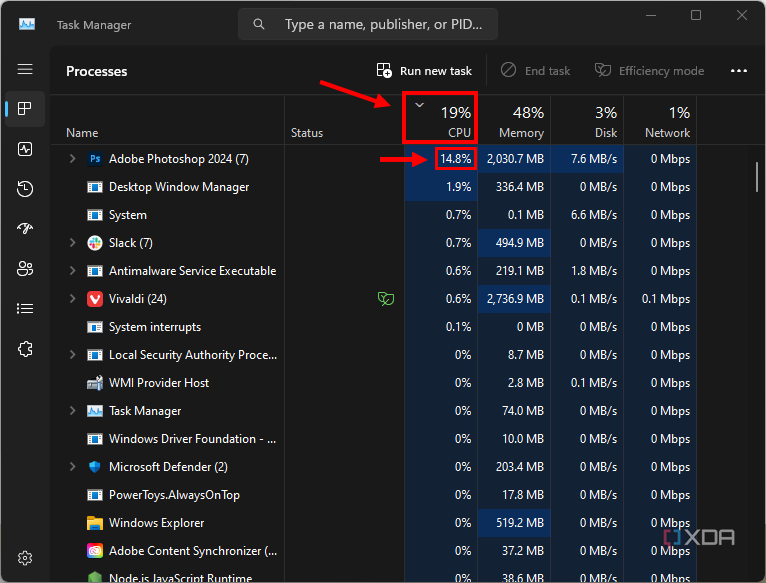Click the Slack app icon

pyautogui.click(x=95, y=243)
